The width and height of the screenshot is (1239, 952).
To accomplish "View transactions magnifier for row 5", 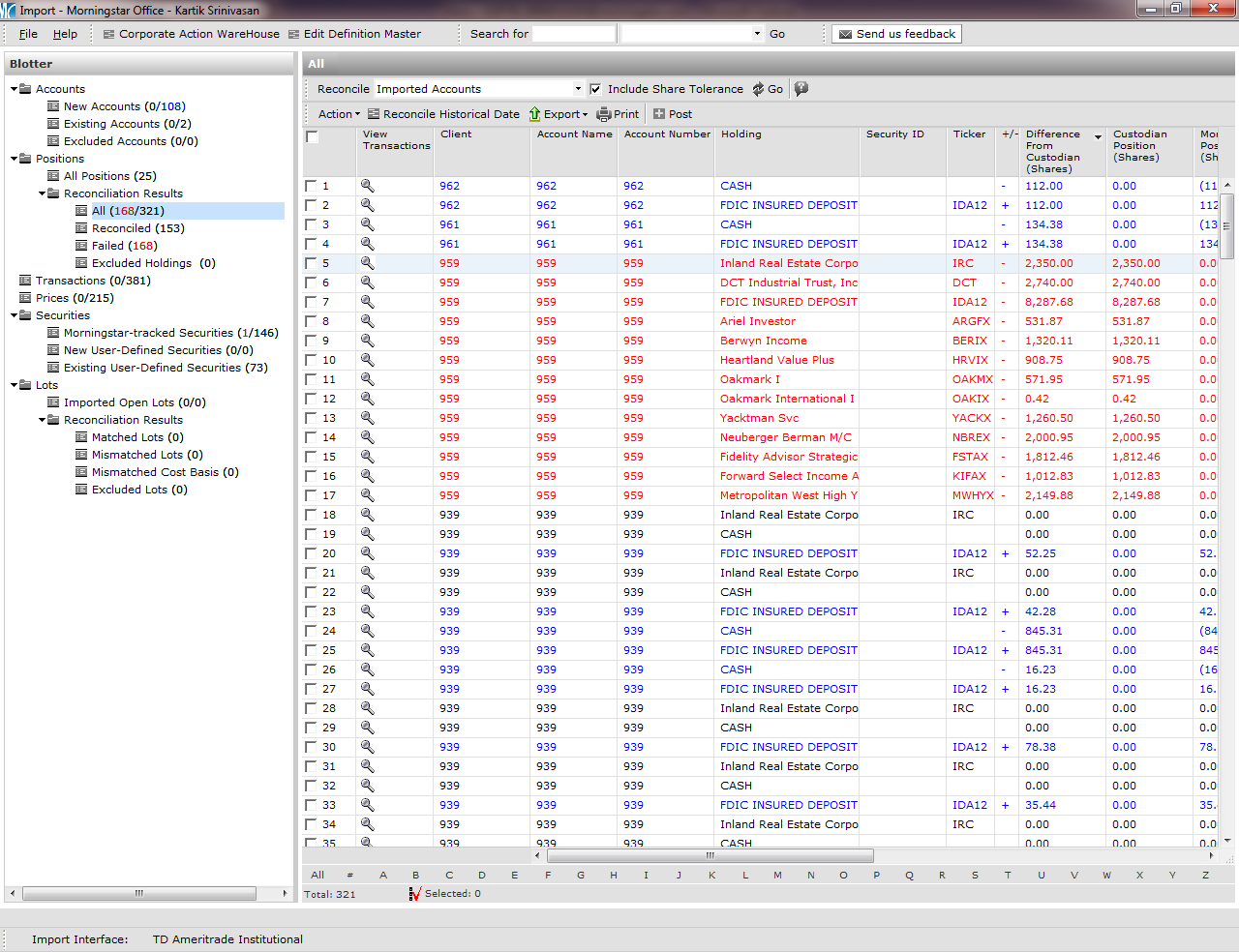I will pyautogui.click(x=368, y=263).
